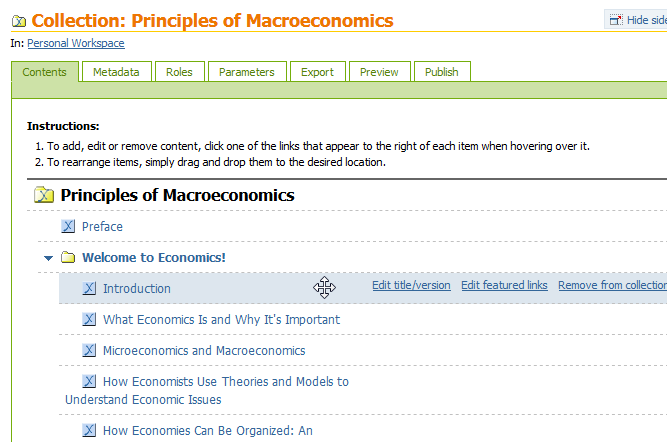This screenshot has width=667, height=442.
Task: Open the Preview tab
Action: [379, 72]
